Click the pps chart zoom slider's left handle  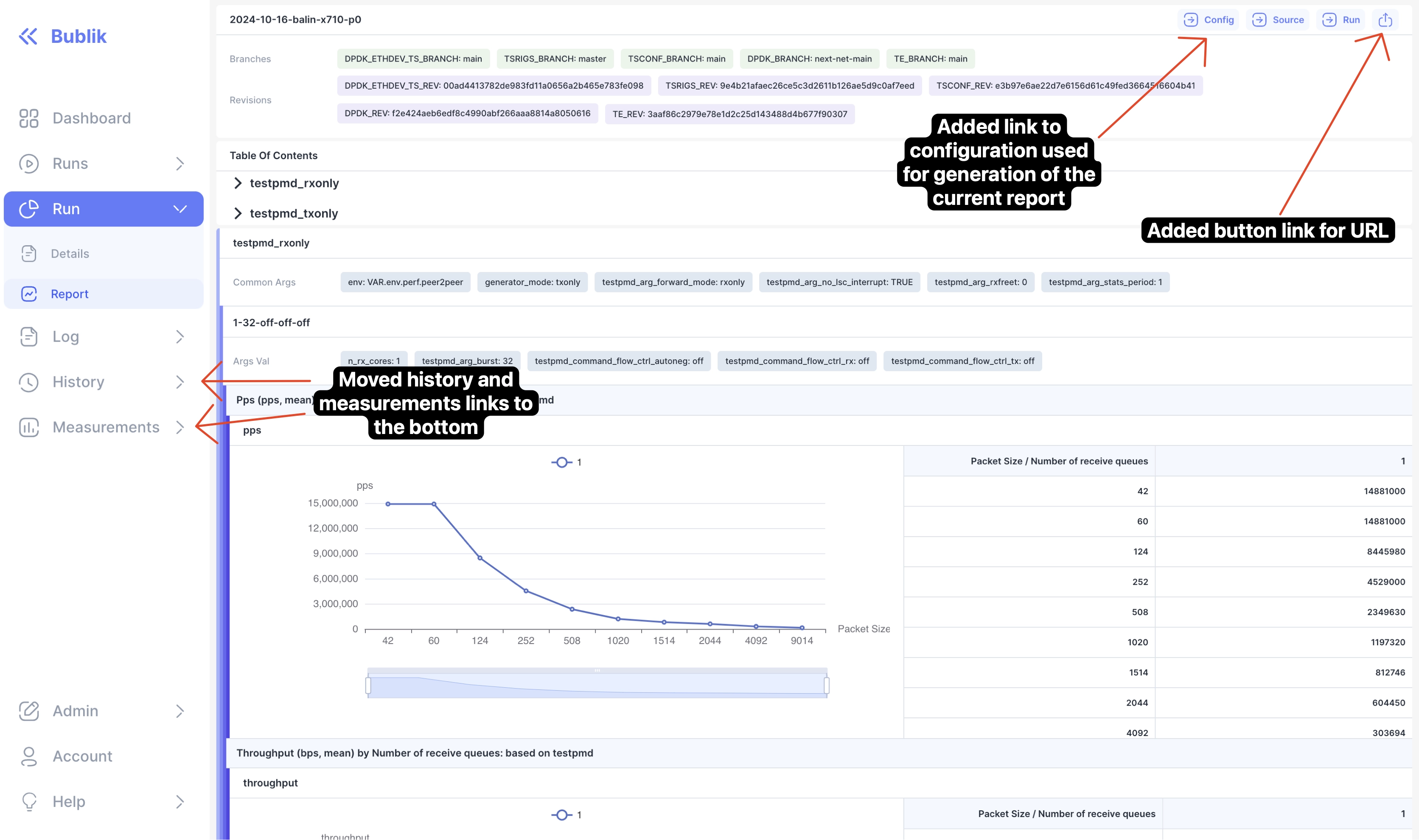pos(368,686)
